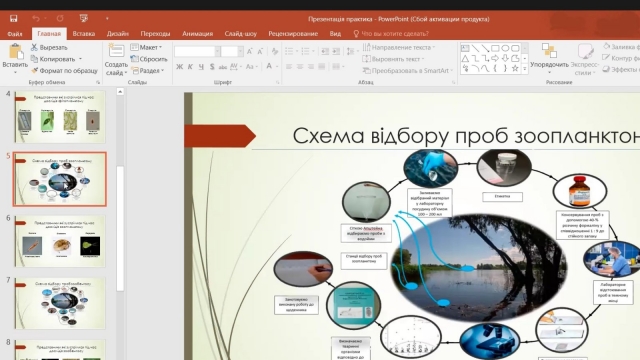Open the Упорядочить arrange menu
640x360 pixels.
click(549, 59)
